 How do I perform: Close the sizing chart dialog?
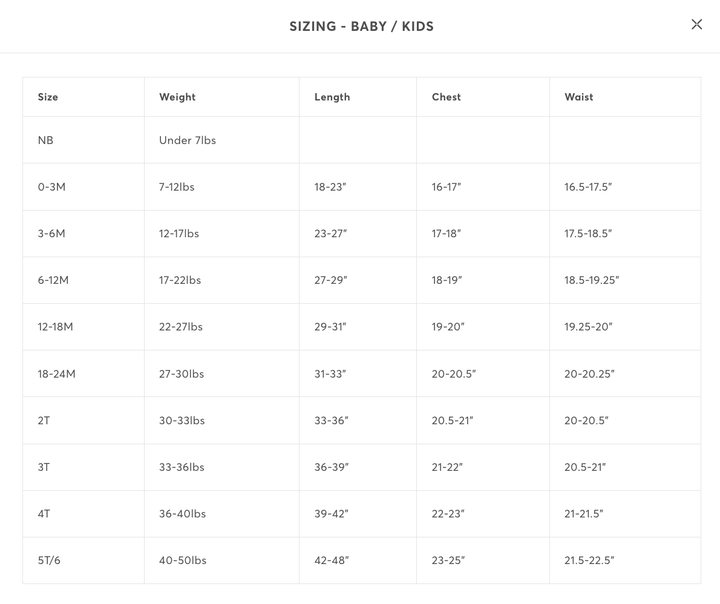coord(696,25)
